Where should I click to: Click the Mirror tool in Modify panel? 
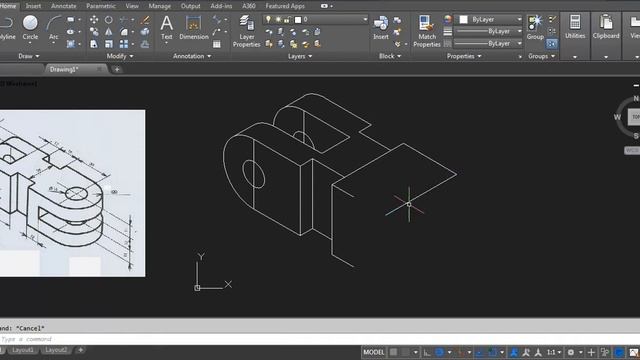pos(109,32)
